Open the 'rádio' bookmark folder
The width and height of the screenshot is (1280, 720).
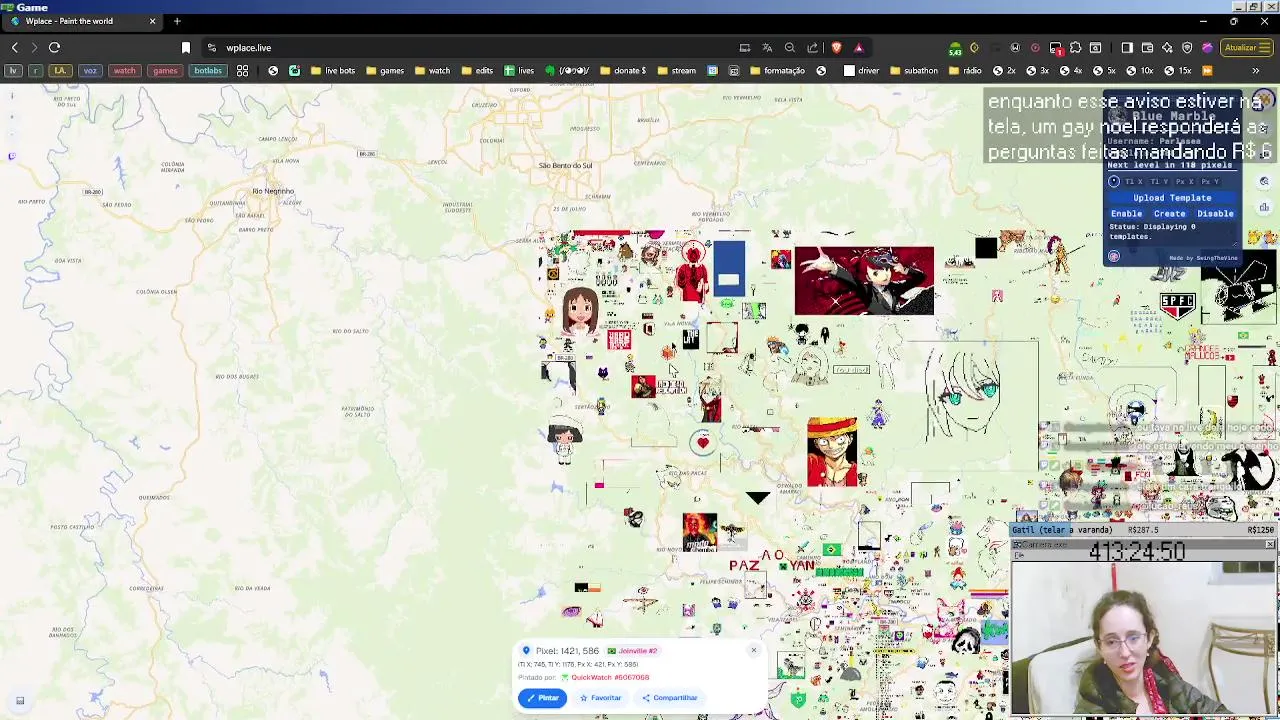click(965, 71)
